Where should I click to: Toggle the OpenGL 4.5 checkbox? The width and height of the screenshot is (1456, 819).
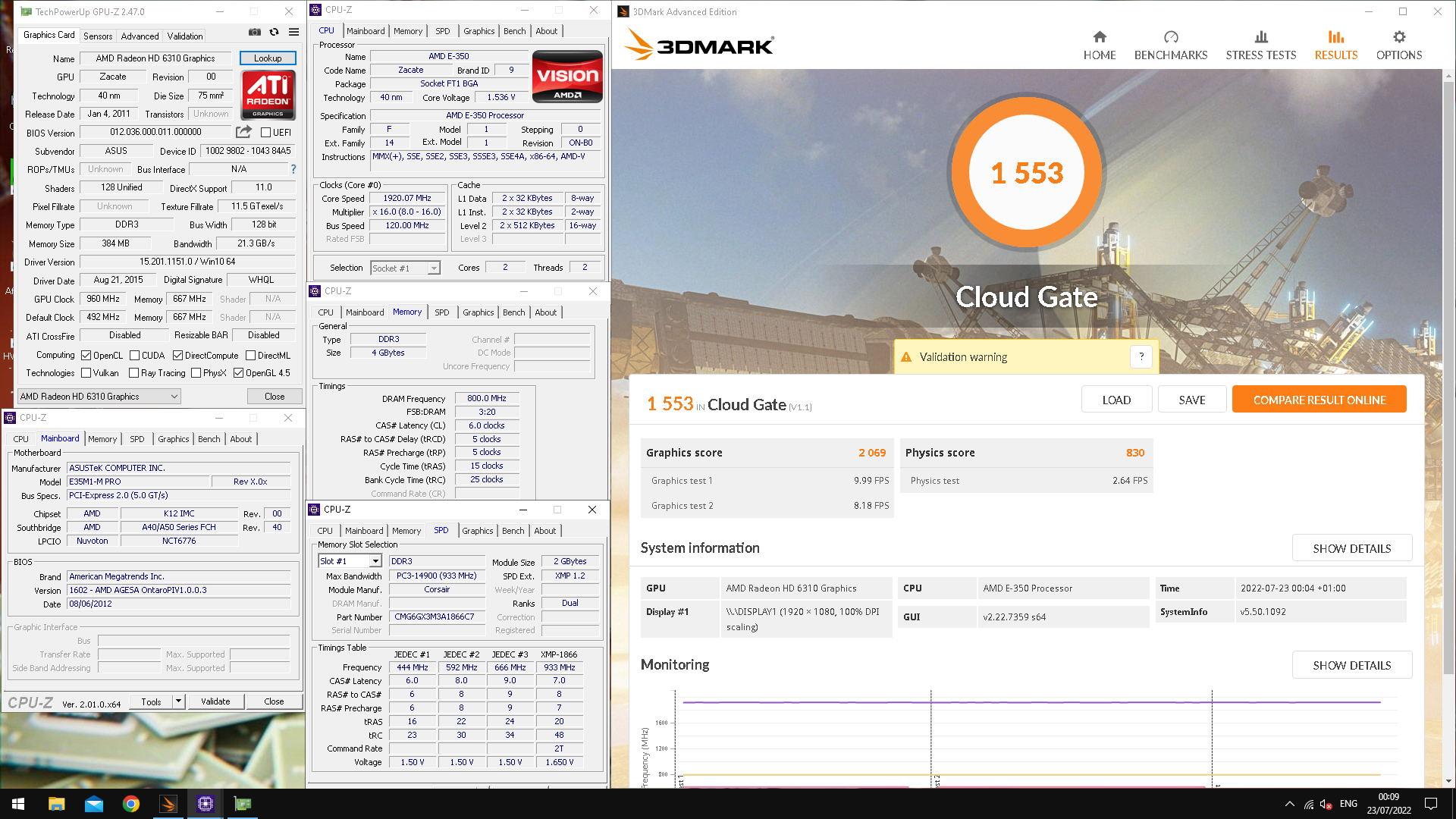238,372
